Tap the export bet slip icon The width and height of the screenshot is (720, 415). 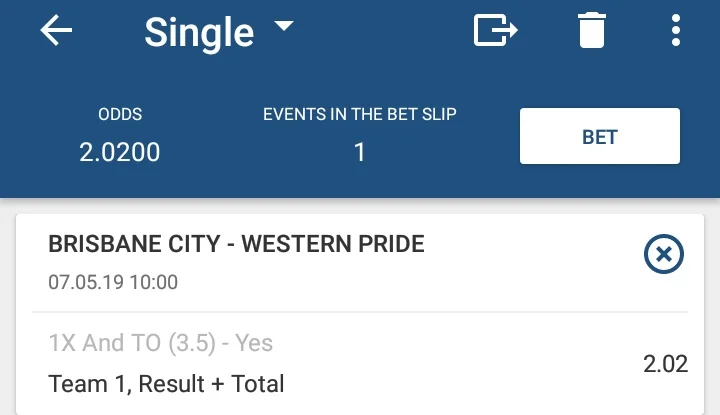pyautogui.click(x=495, y=31)
